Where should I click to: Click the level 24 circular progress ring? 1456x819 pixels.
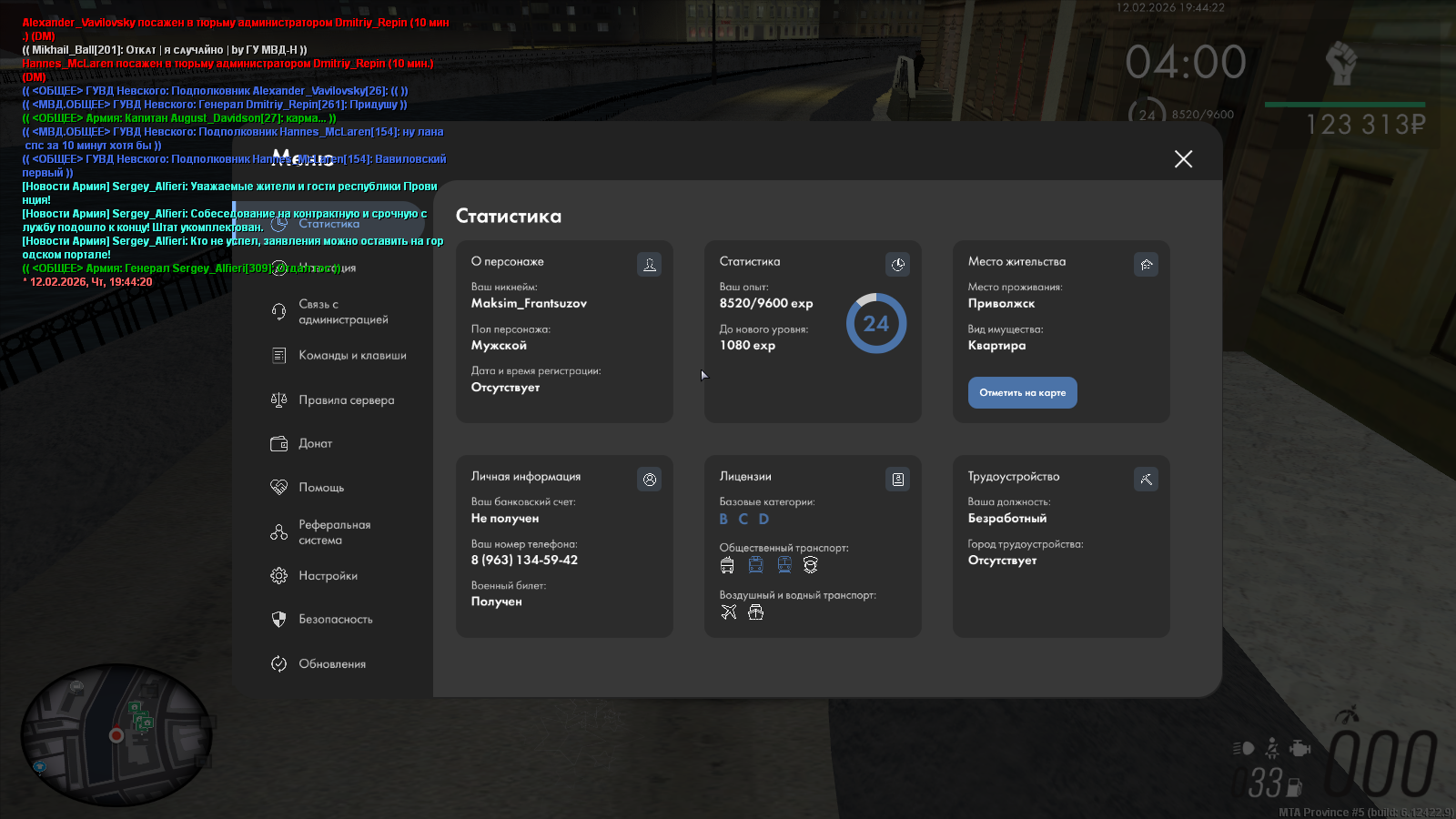(875, 324)
